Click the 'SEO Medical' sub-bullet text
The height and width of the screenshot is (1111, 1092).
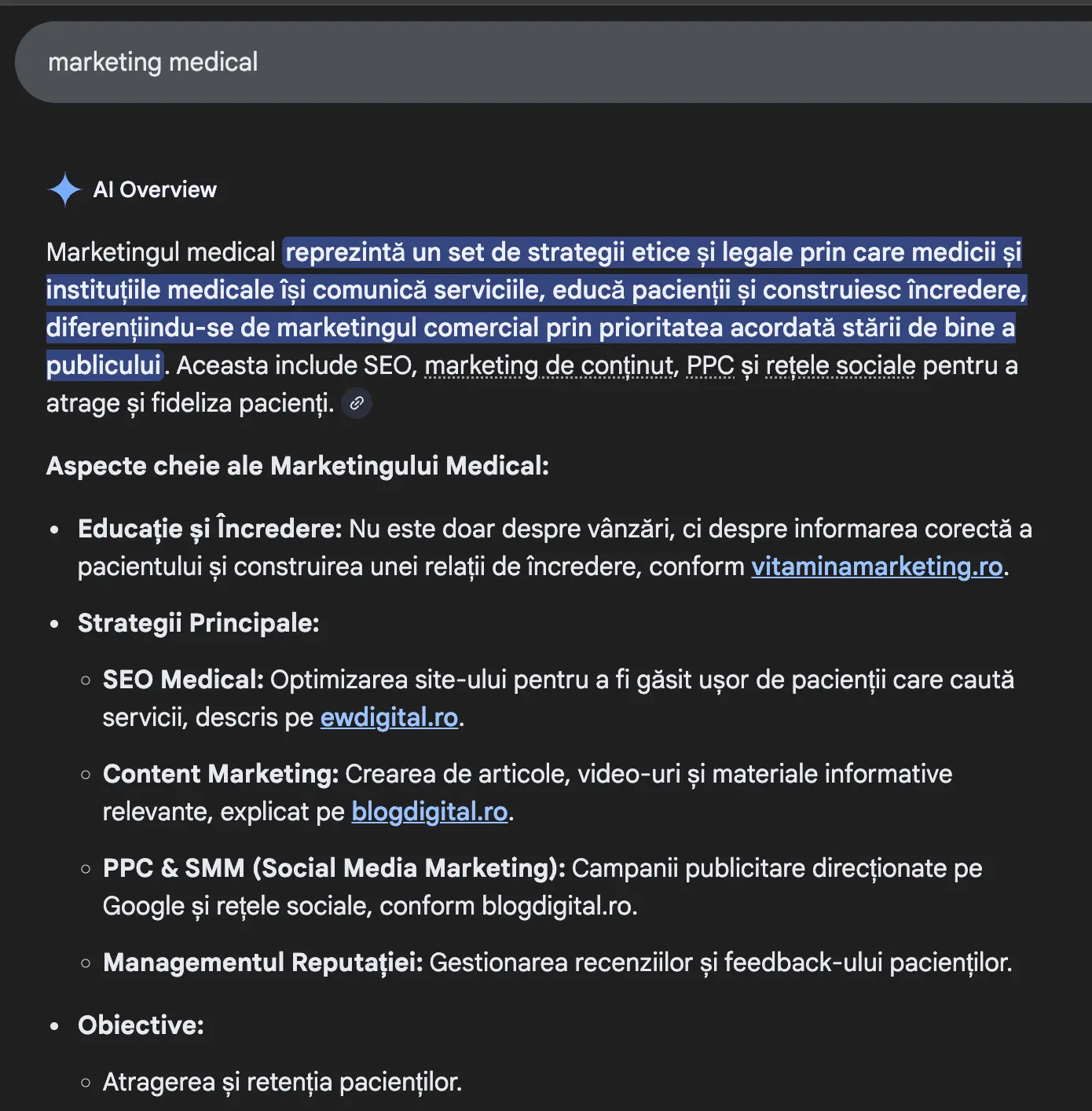pyautogui.click(x=184, y=679)
